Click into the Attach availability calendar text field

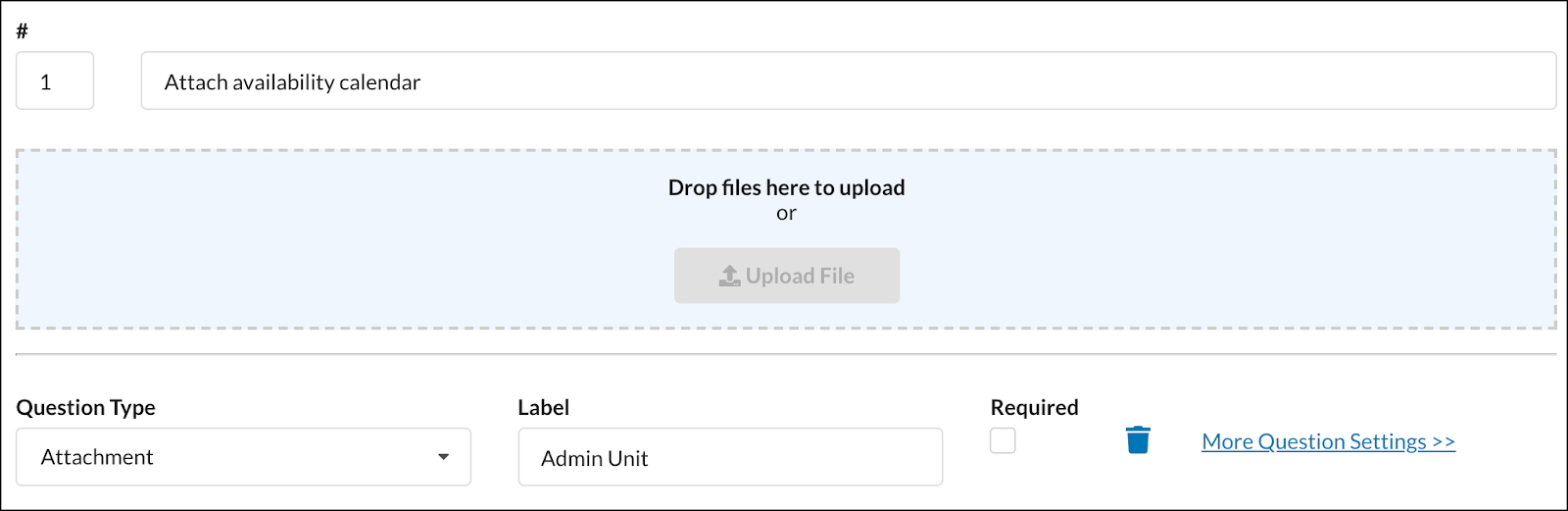(849, 80)
